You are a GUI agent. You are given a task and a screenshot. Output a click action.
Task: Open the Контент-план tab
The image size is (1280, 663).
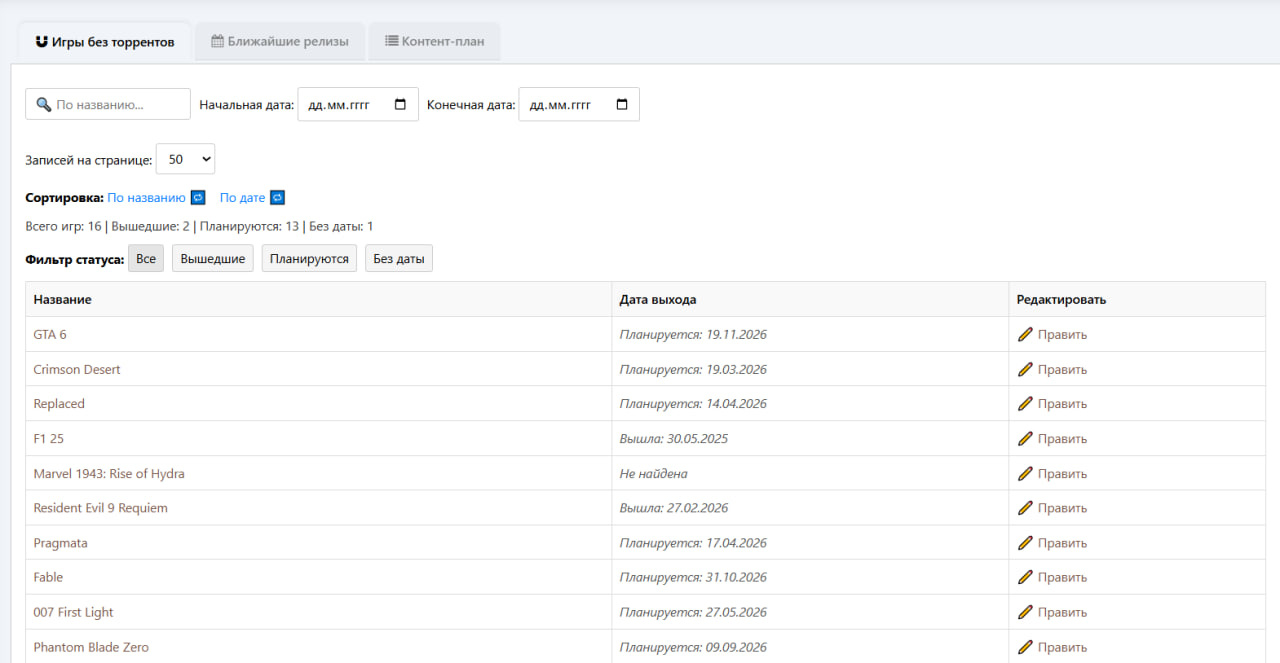(x=434, y=42)
